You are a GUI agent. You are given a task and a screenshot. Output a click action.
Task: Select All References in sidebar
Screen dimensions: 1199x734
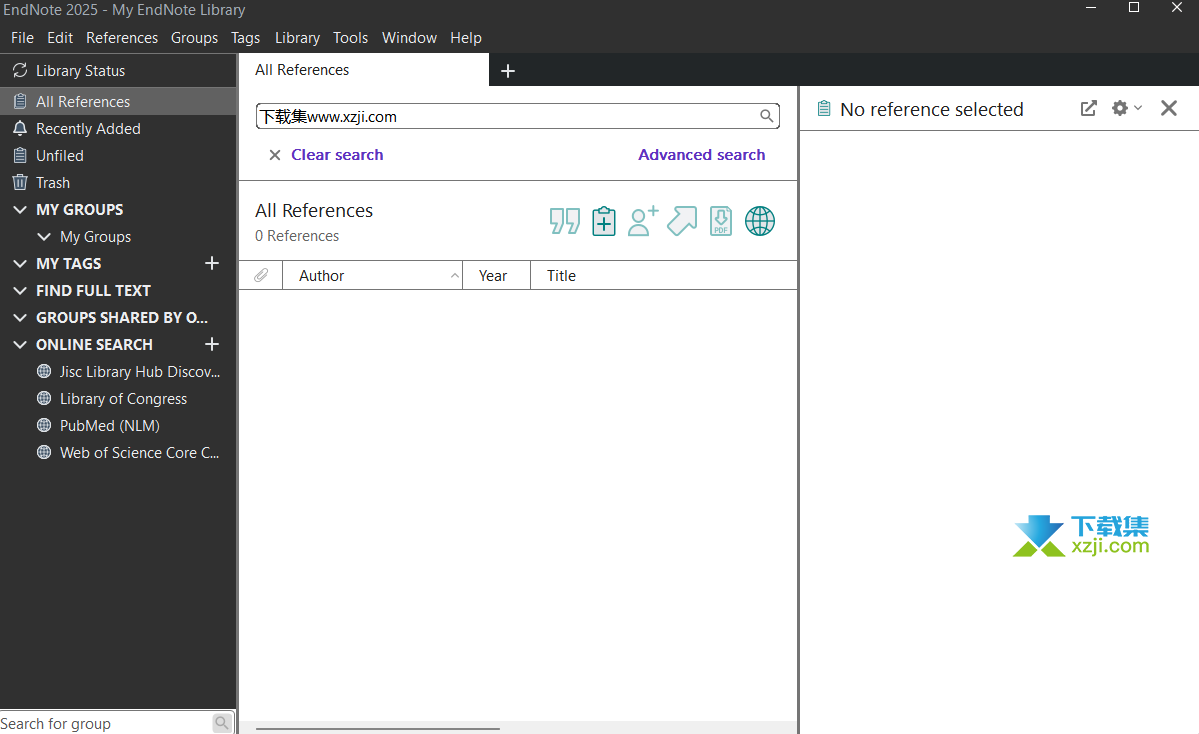118,102
